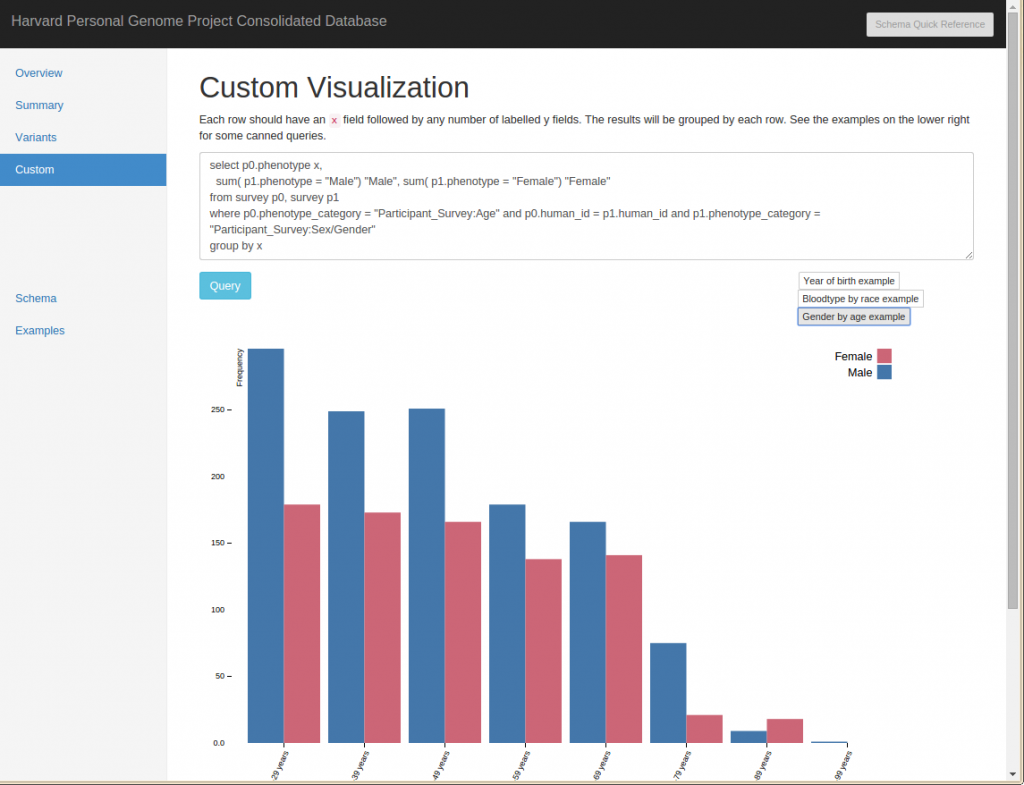The width and height of the screenshot is (1024, 785).
Task: Click the Male legend color swatch
Action: (x=884, y=372)
